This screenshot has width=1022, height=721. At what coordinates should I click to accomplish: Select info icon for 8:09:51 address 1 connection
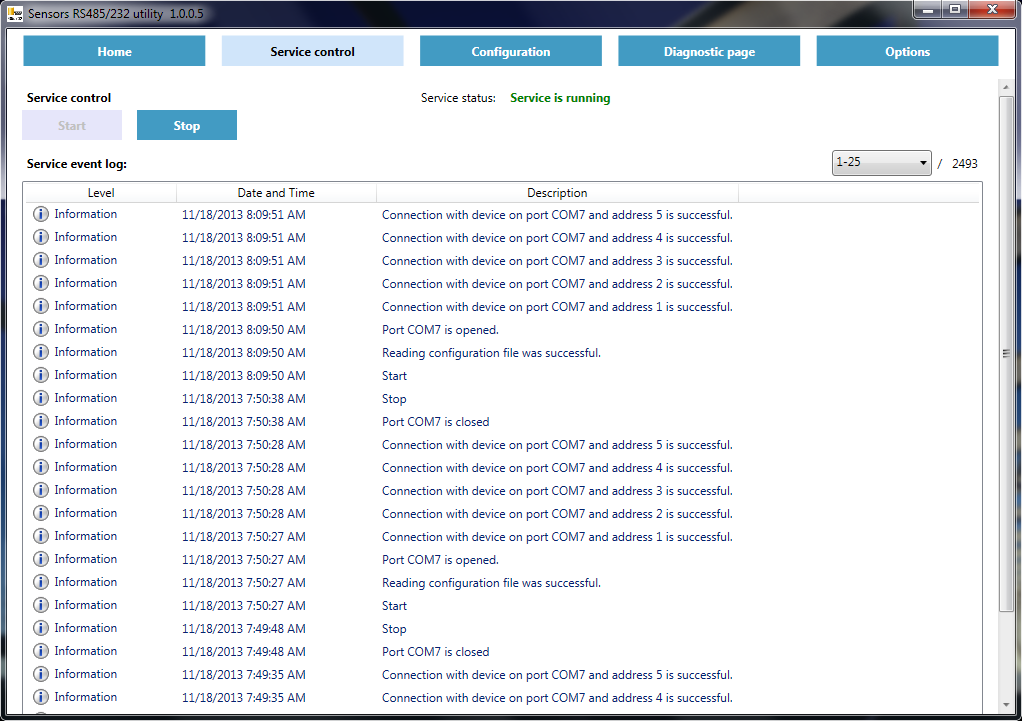[x=40, y=306]
